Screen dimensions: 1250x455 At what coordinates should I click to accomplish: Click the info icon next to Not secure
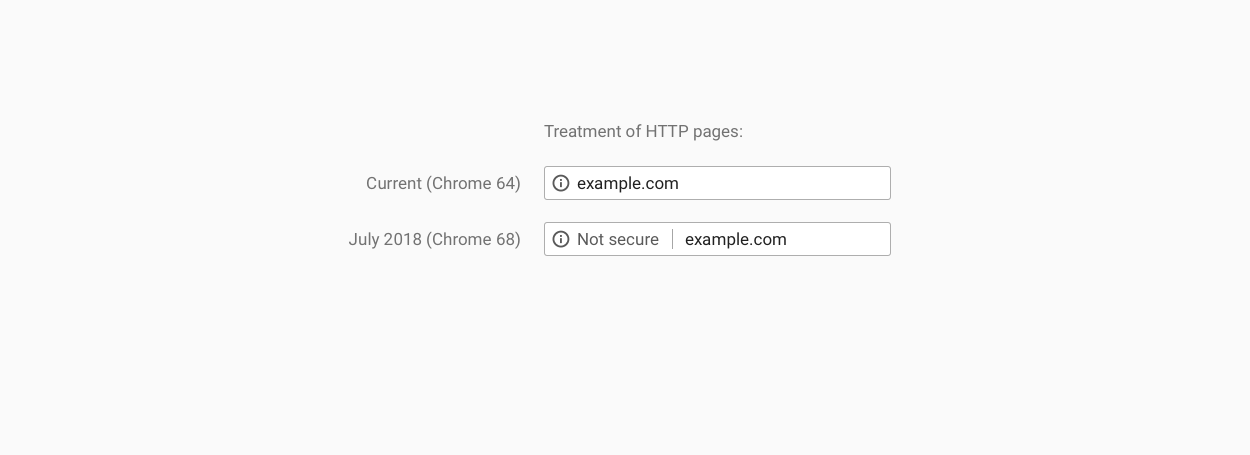coord(561,239)
